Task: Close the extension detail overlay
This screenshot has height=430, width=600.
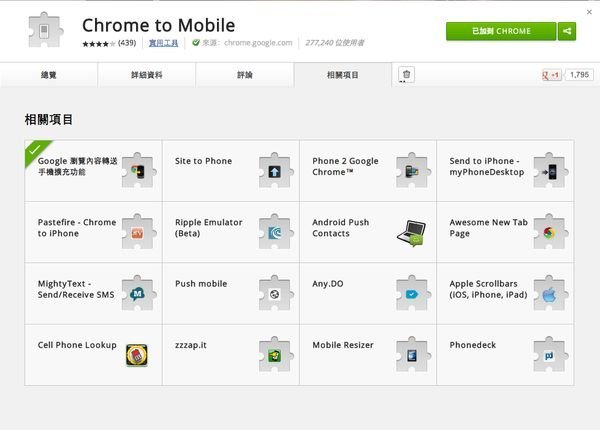Action: pos(591,8)
